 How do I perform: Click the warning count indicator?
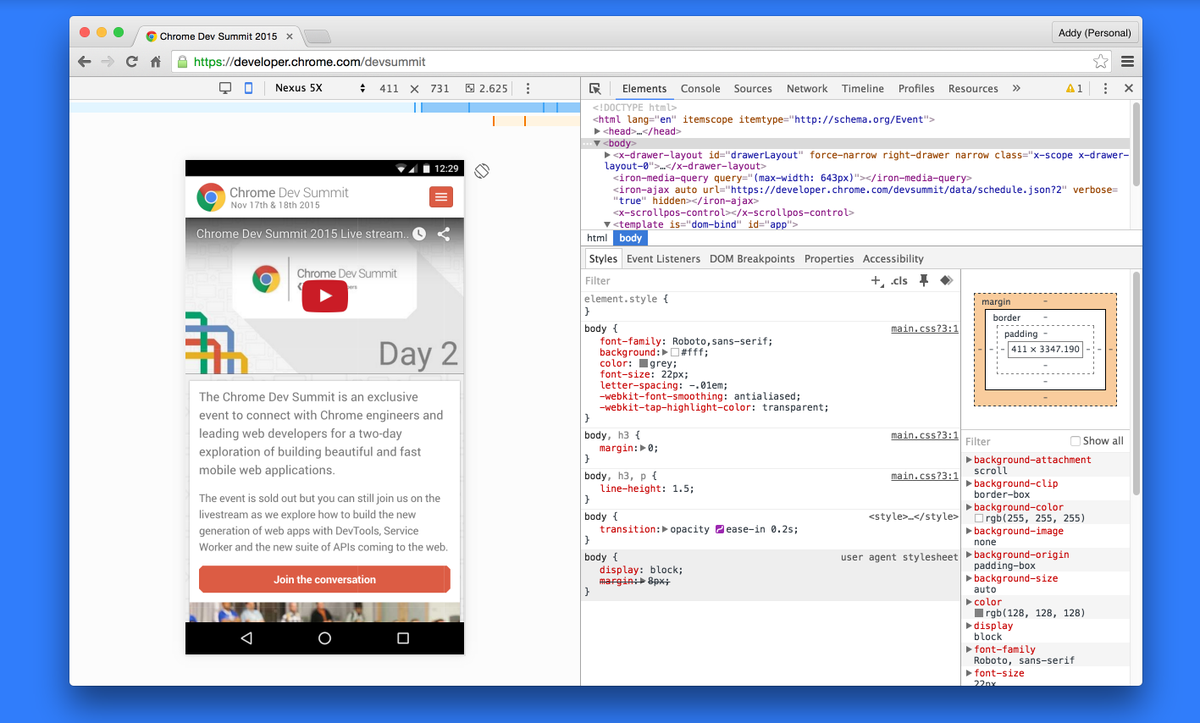point(1074,88)
